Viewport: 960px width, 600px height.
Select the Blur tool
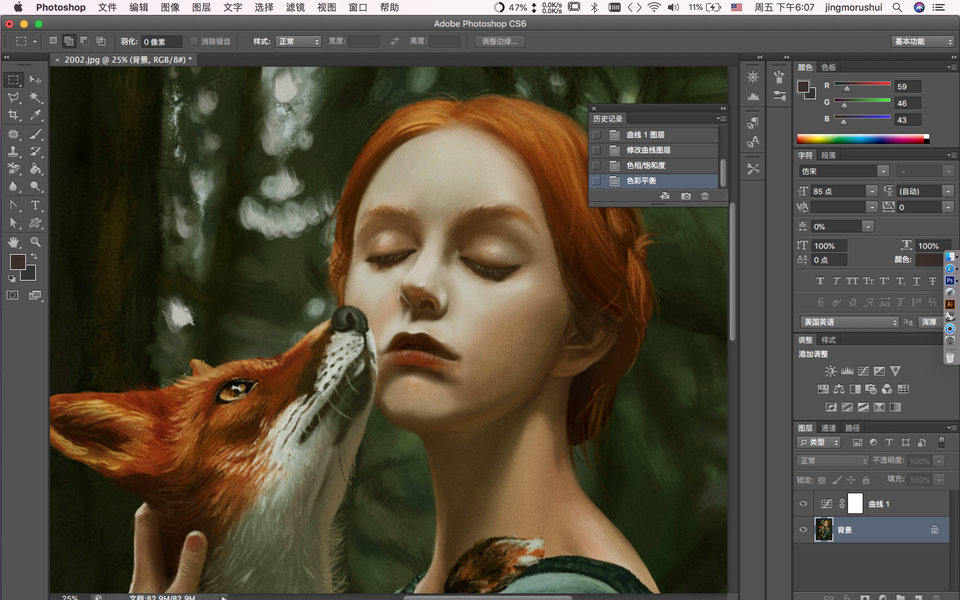13,187
